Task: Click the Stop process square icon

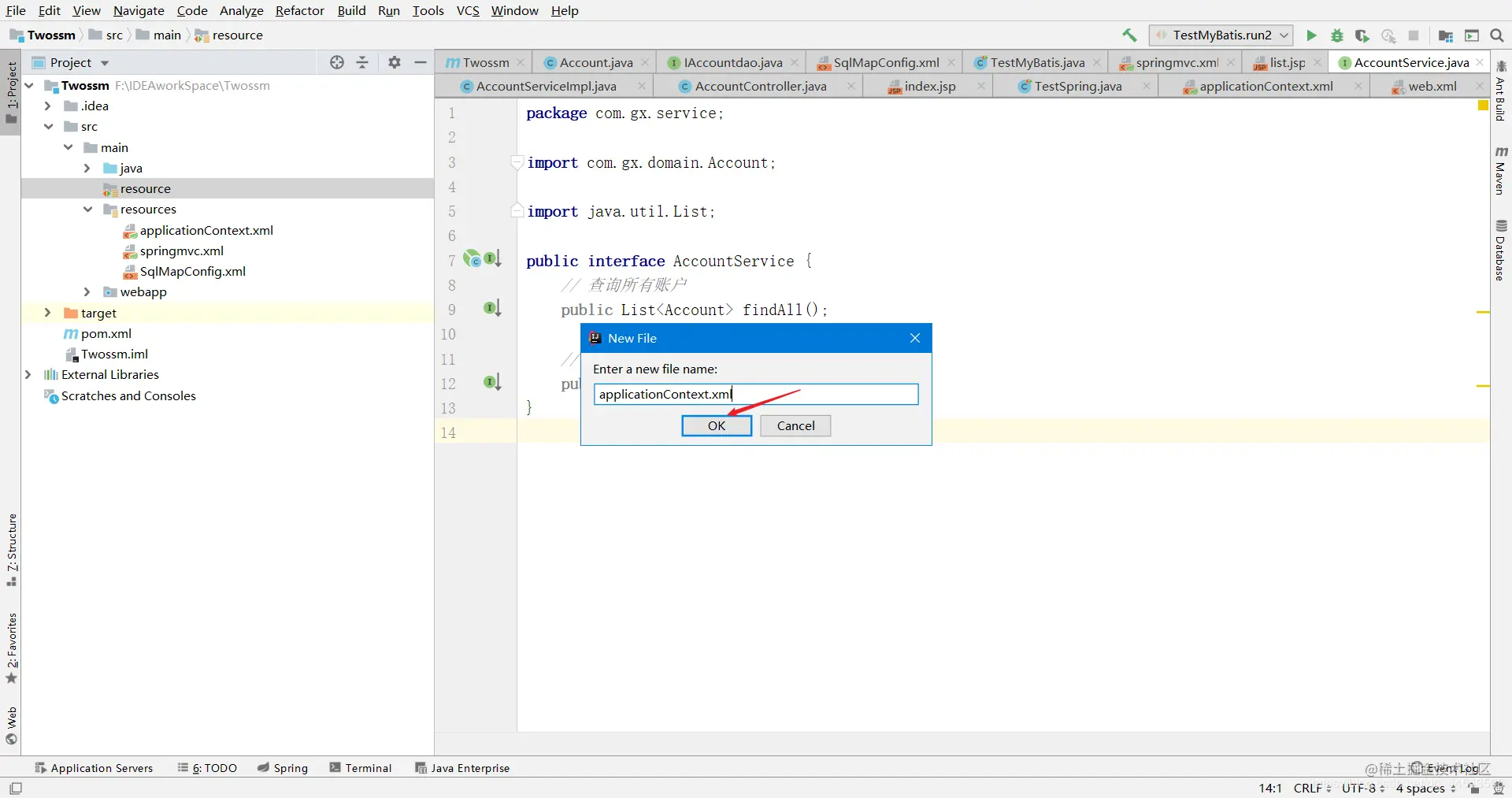Action: click(x=1414, y=35)
